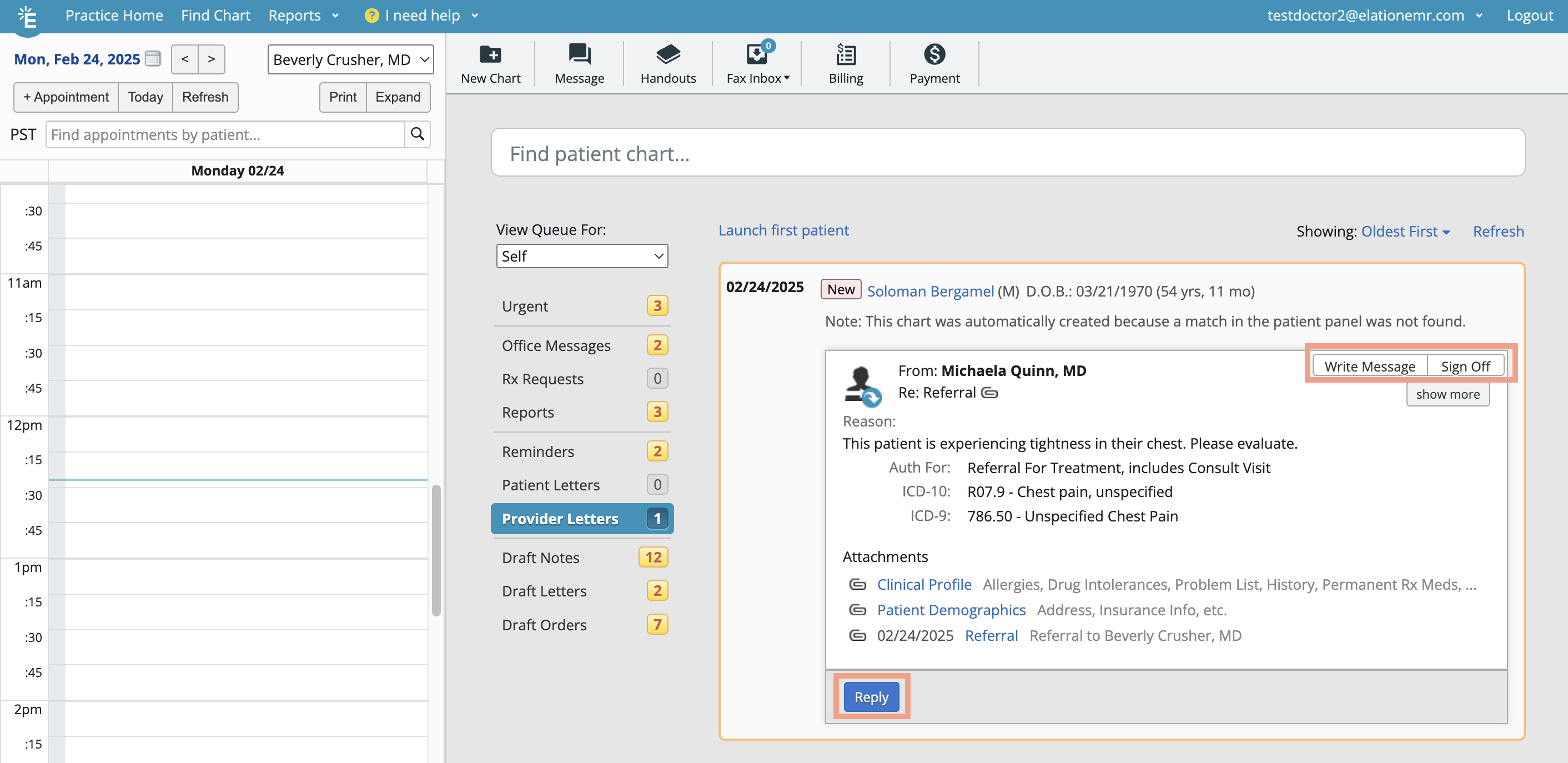This screenshot has height=763, width=1568.
Task: Expand the View Queue For Self dropdown
Action: 581,257
